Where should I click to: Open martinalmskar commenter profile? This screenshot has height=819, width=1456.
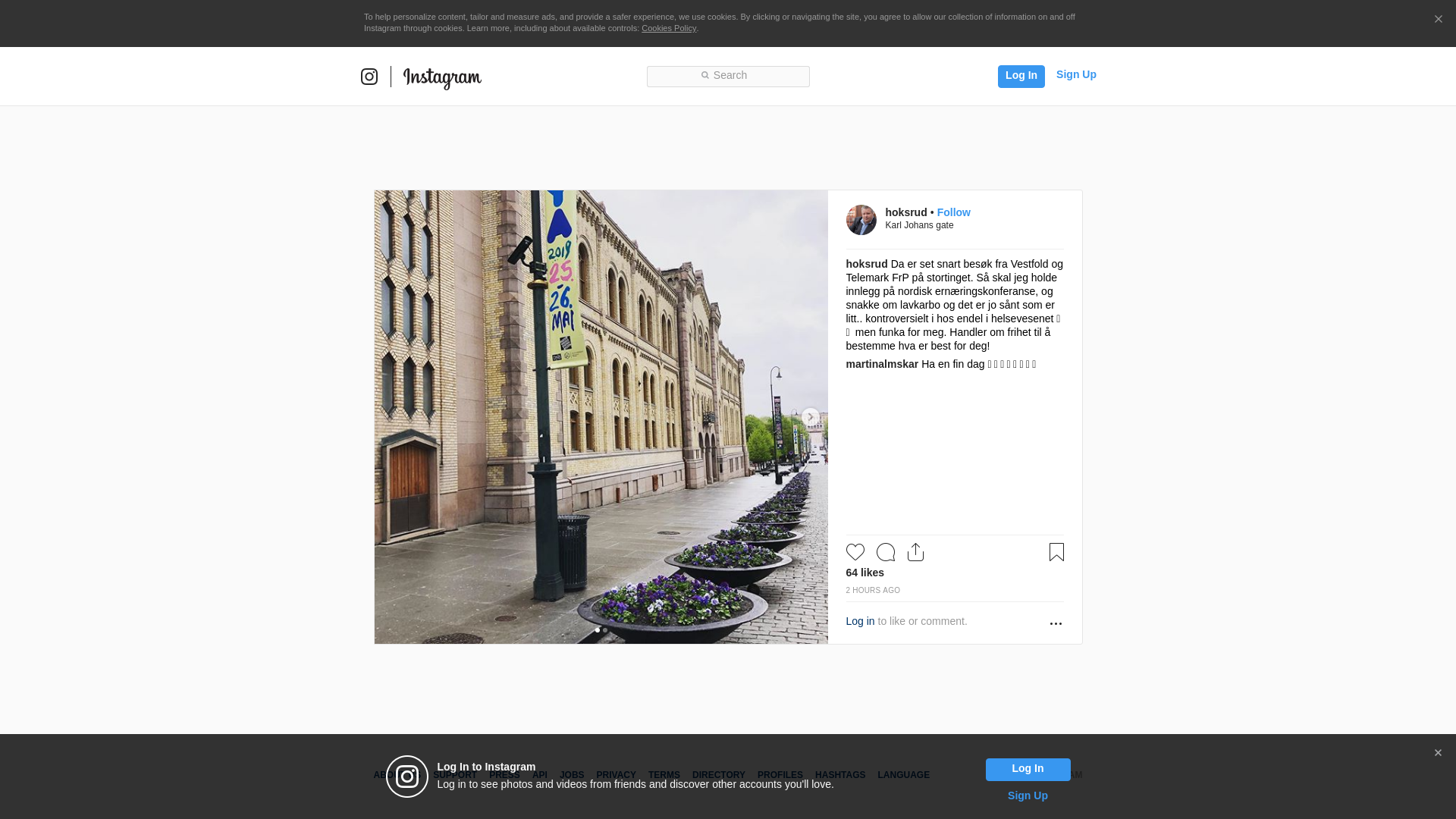[882, 364]
